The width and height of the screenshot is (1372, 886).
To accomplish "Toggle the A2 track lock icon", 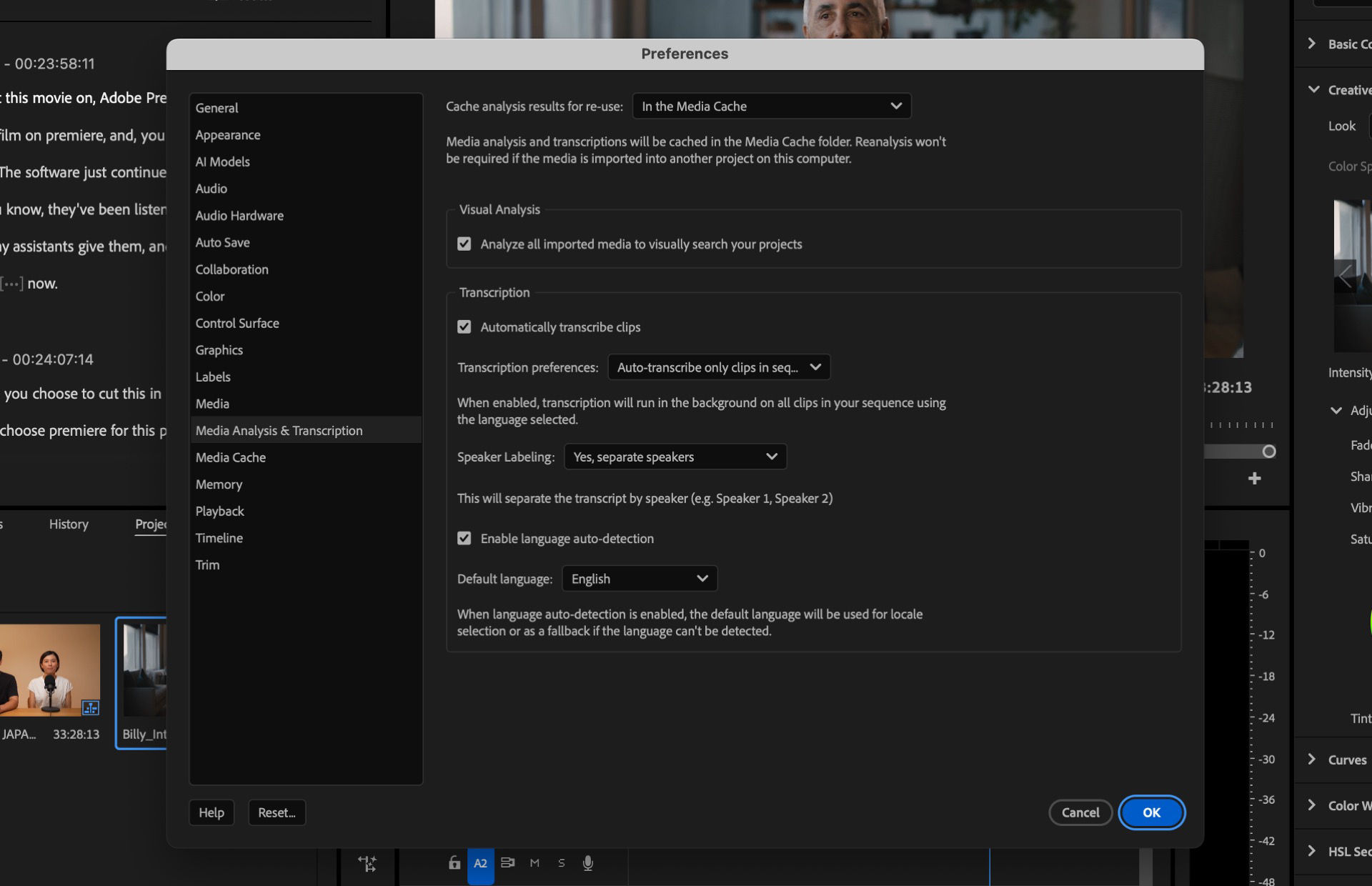I will (454, 863).
